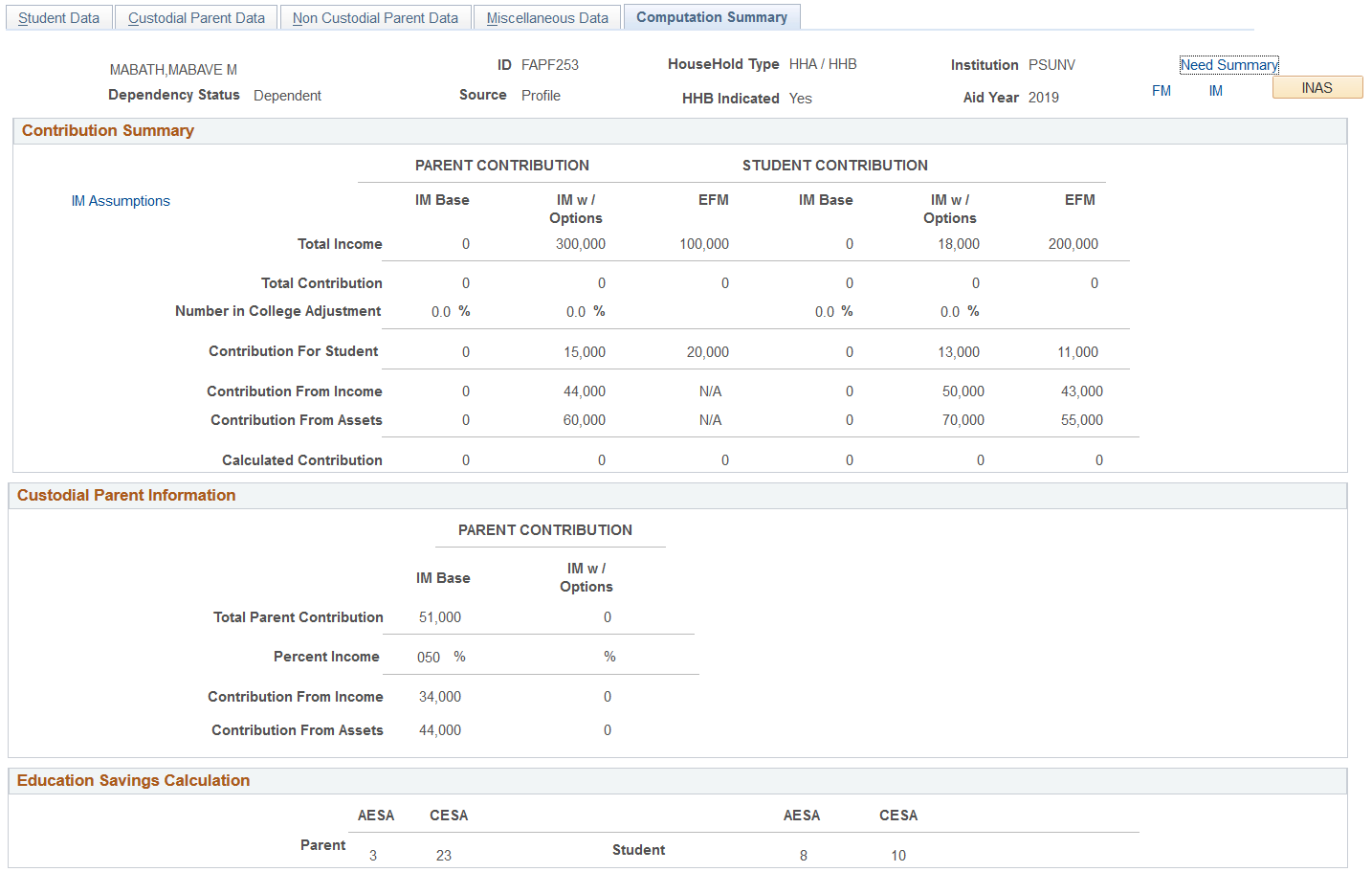Switch to the Student Data tab

[58, 16]
